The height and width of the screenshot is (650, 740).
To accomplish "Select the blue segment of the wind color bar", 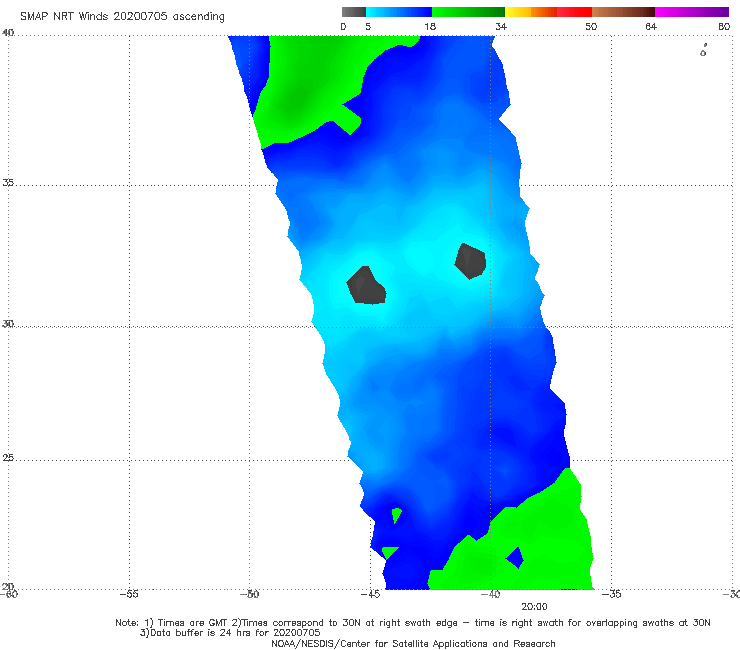I will [x=399, y=12].
